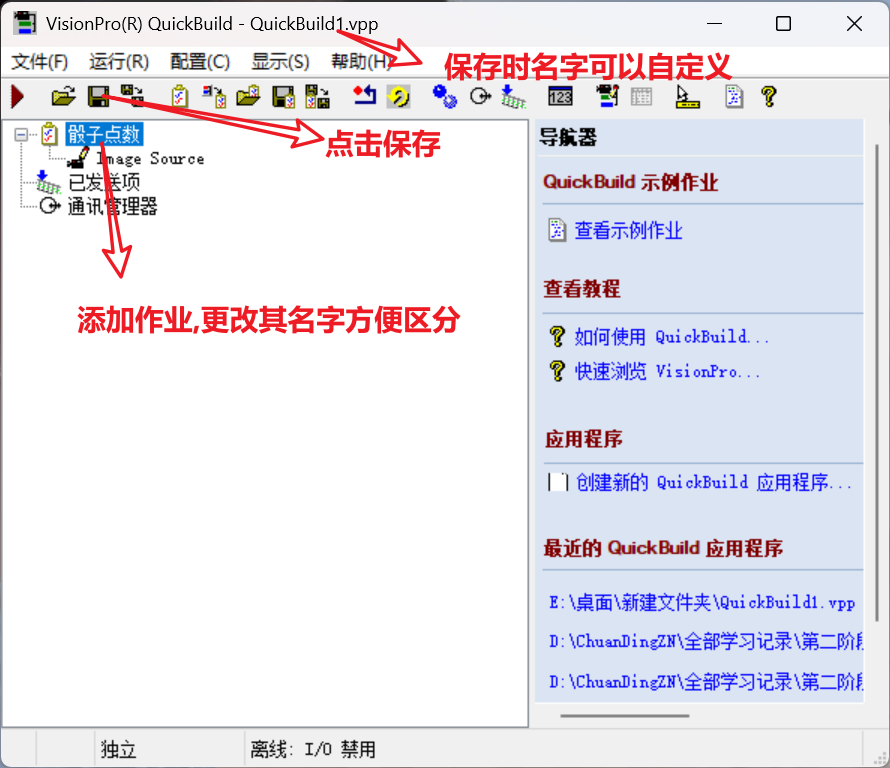Click the yellow question mark help toolbar icon
890x768 pixels.
coord(769,96)
